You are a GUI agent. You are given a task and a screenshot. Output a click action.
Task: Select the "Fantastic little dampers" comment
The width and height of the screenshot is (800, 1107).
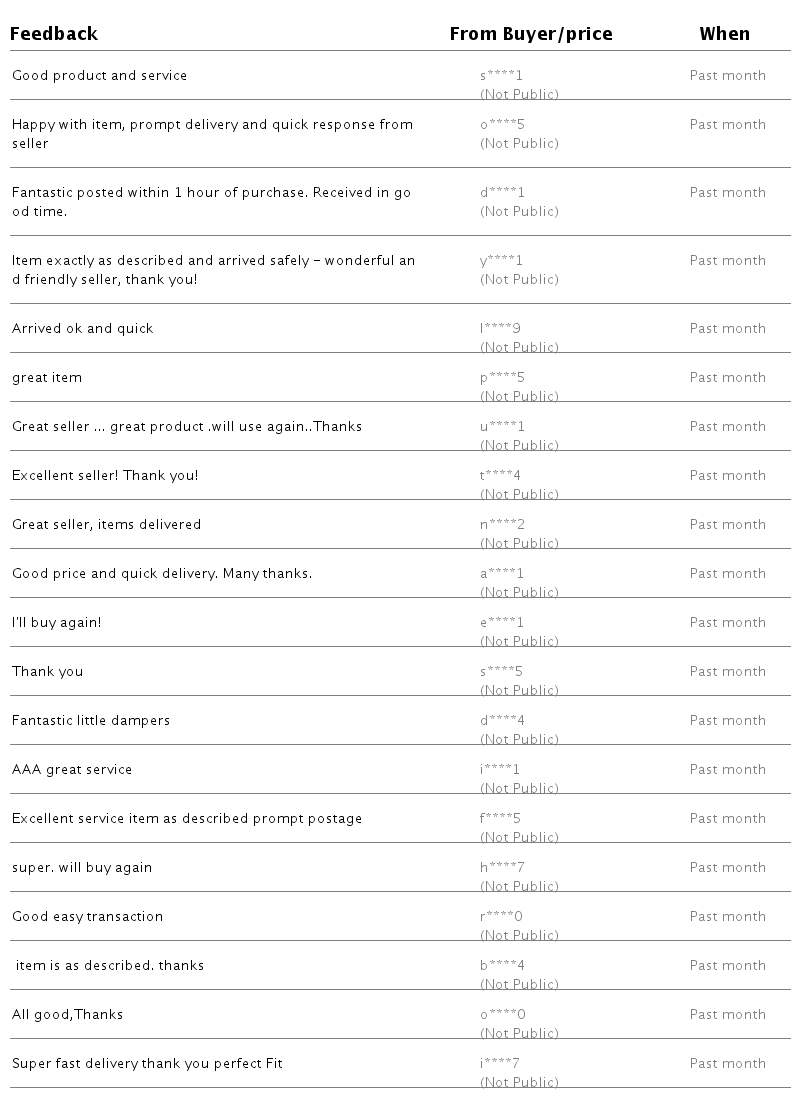[x=91, y=720]
